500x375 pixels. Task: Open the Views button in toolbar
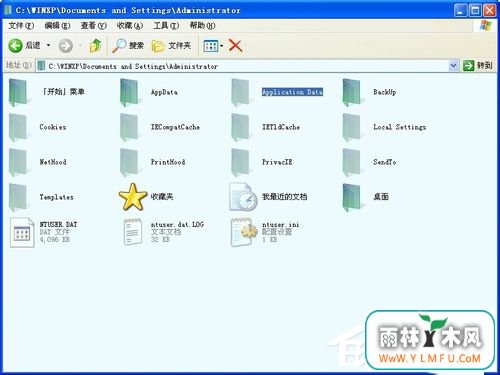[x=211, y=46]
